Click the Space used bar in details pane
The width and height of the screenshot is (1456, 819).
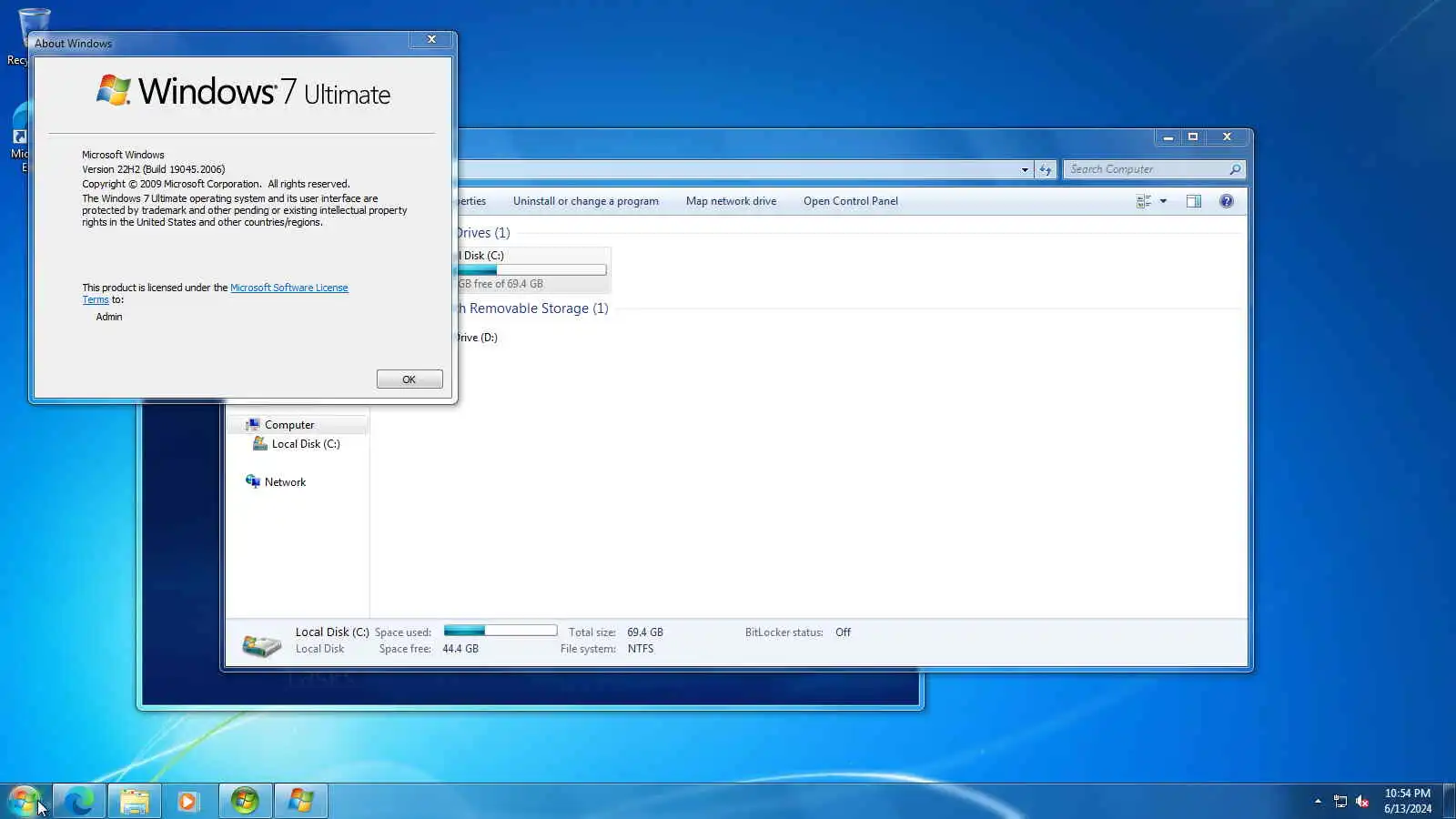pos(500,631)
